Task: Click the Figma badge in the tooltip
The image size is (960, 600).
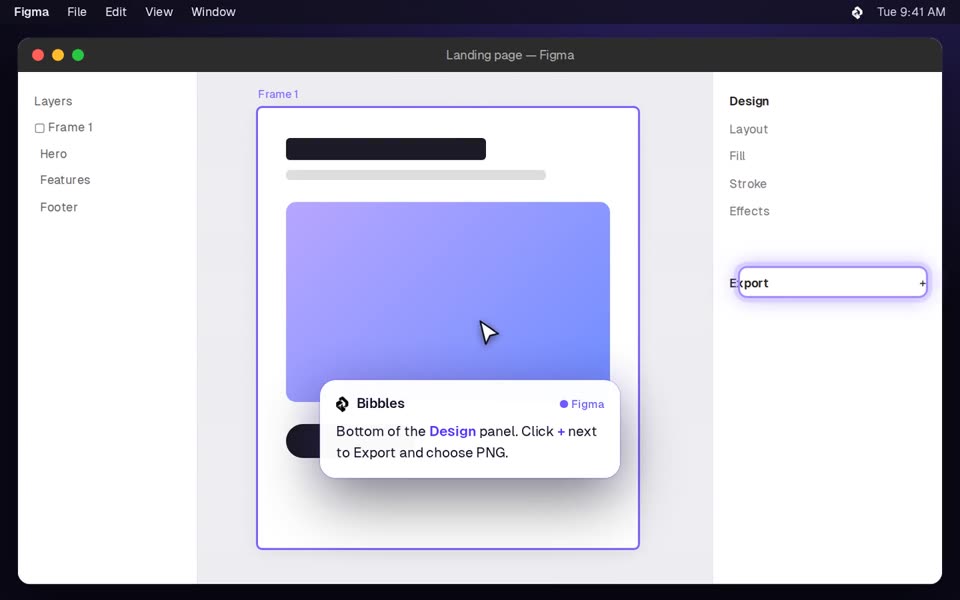Action: tap(582, 404)
